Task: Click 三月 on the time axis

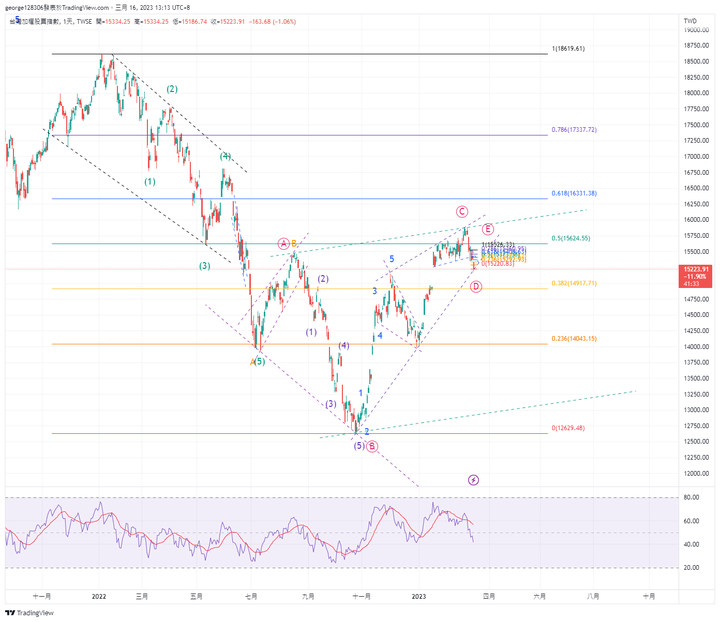Action: pyautogui.click(x=142, y=596)
